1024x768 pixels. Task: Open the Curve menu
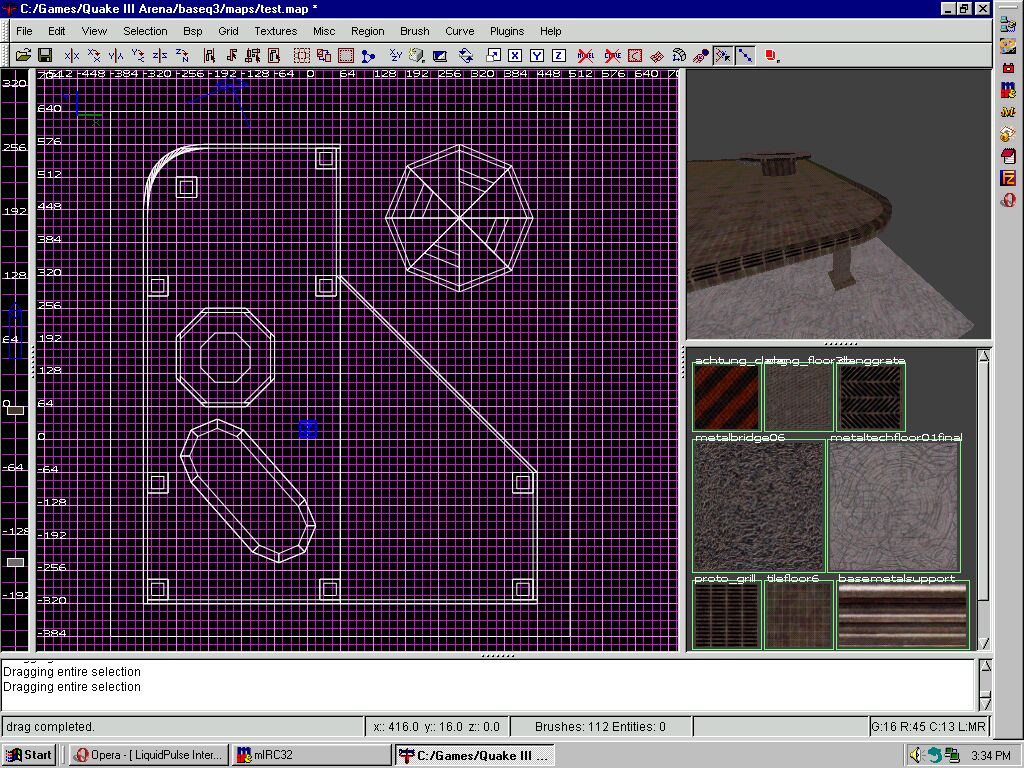click(x=460, y=31)
